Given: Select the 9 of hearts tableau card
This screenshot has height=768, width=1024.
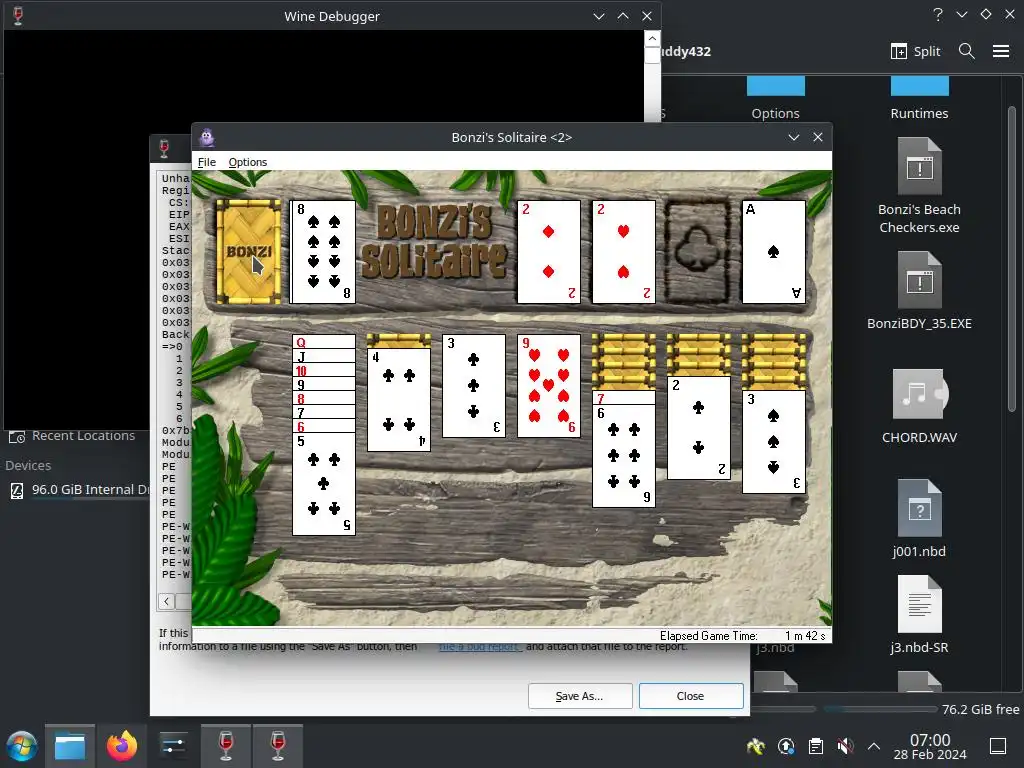Looking at the screenshot, I should tap(549, 385).
